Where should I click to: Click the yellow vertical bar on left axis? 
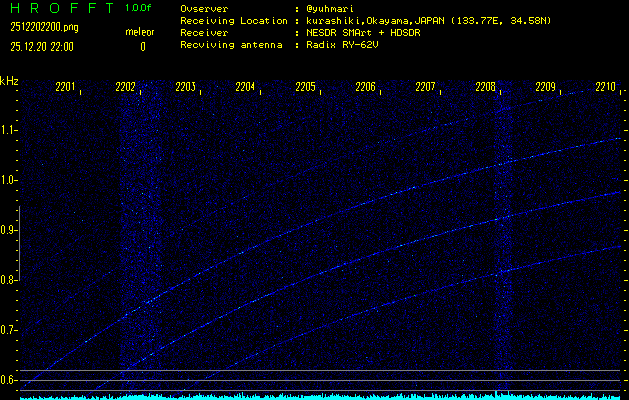click(20, 290)
